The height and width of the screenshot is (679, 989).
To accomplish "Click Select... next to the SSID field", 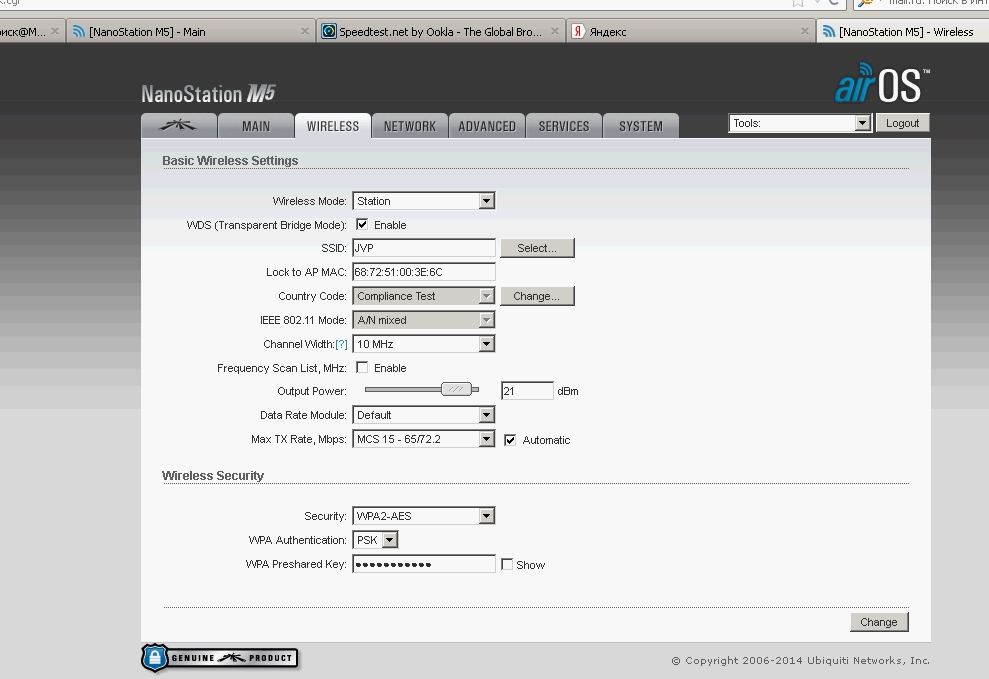I will tap(537, 248).
